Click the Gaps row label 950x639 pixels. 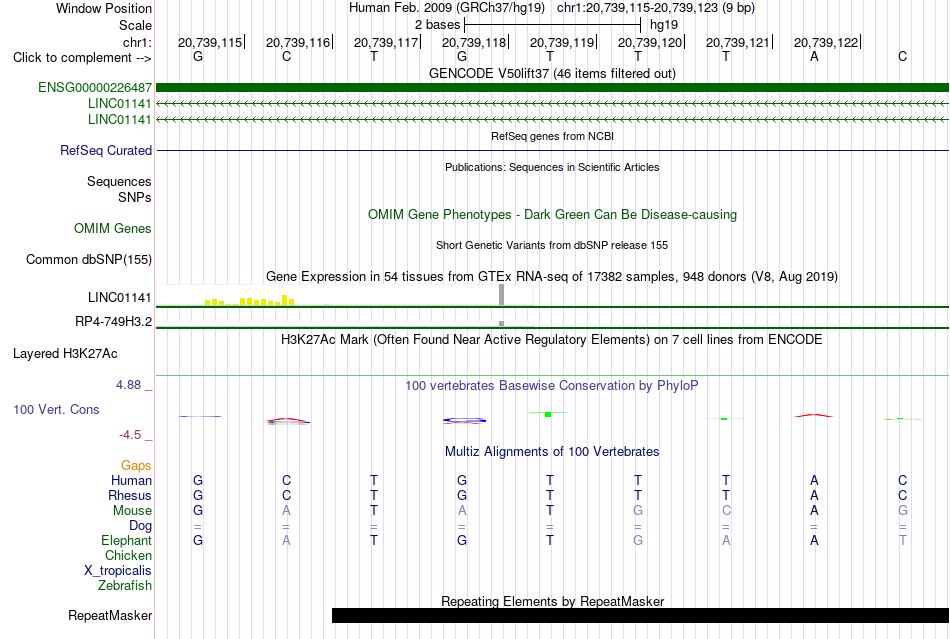(x=136, y=465)
